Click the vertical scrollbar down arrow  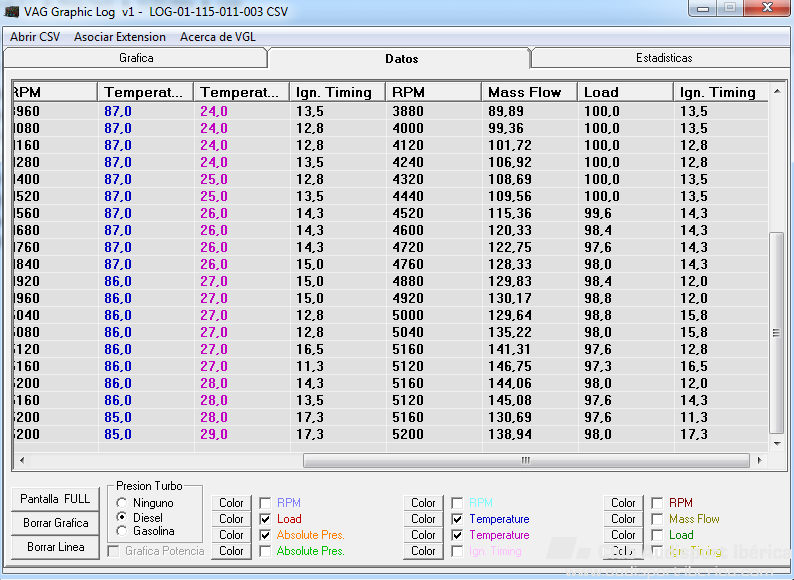[x=777, y=444]
